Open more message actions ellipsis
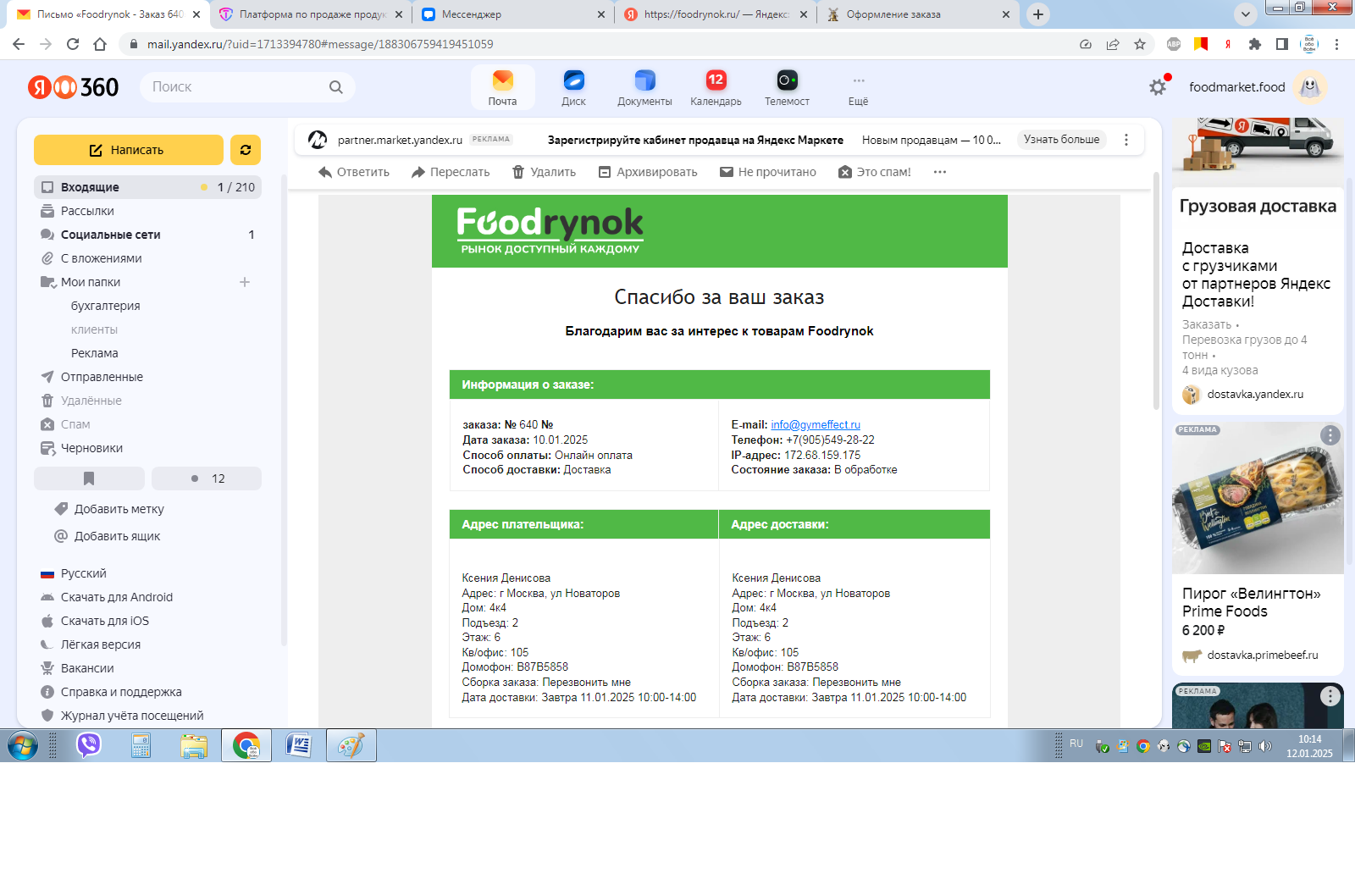Viewport: 1355px width, 896px height. click(x=940, y=172)
